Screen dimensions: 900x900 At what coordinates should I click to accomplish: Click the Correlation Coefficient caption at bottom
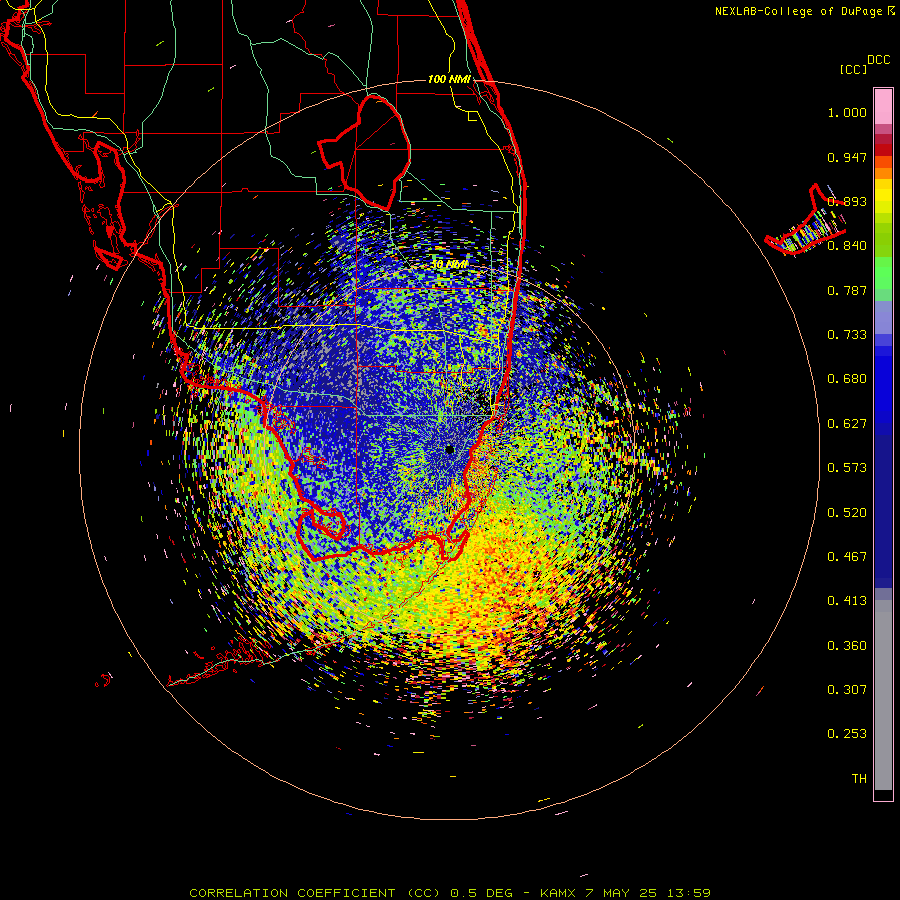[x=450, y=893]
